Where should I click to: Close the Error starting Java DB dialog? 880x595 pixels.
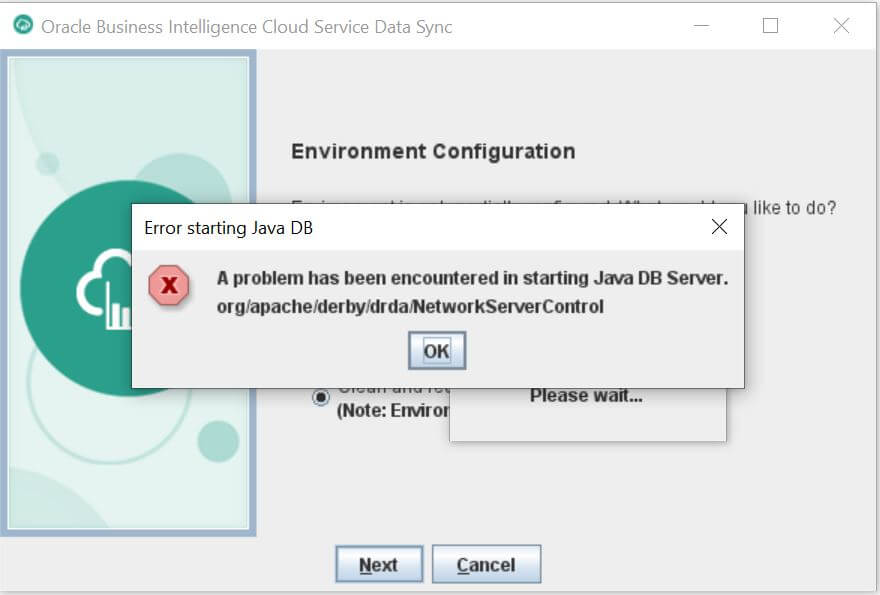coord(719,227)
